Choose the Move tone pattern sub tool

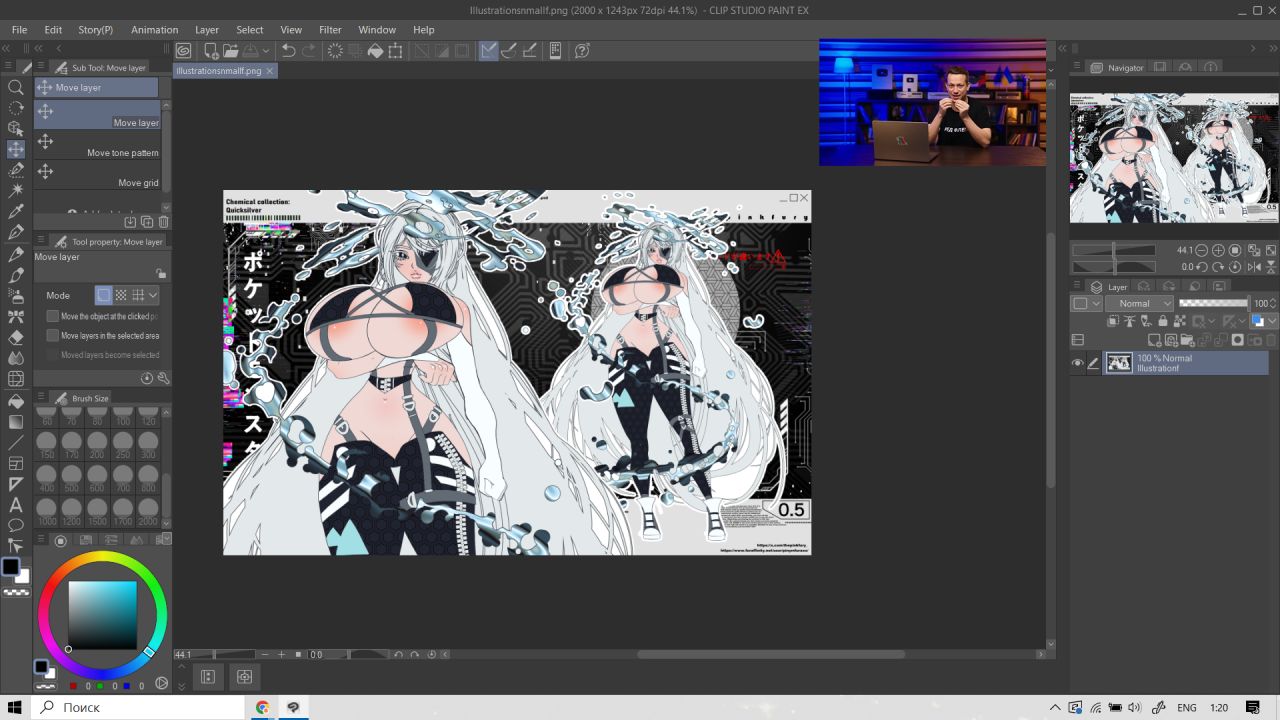tap(97, 143)
